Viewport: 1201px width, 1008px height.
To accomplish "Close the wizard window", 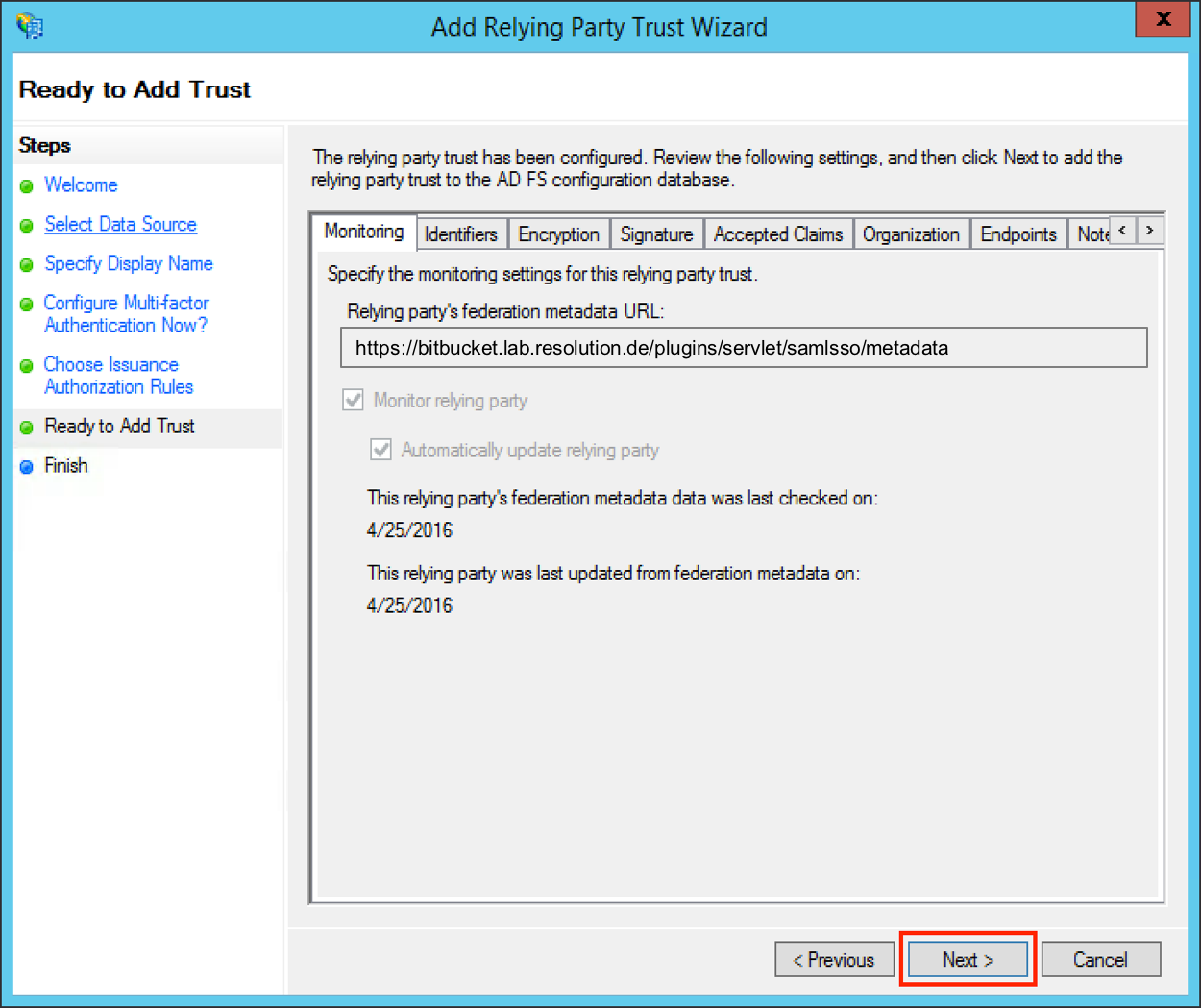I will coord(1163,19).
